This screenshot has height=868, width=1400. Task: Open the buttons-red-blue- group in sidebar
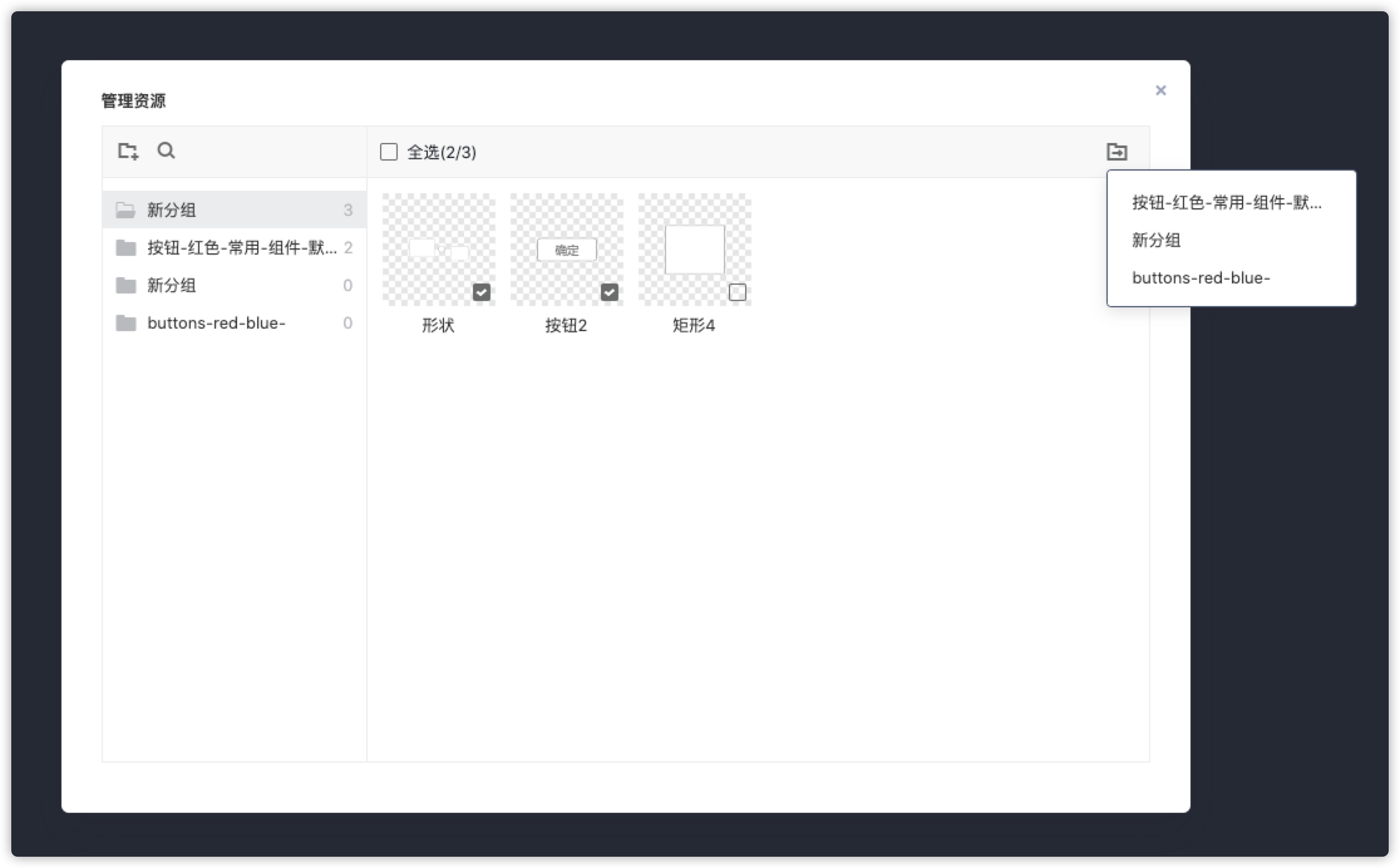coord(216,323)
